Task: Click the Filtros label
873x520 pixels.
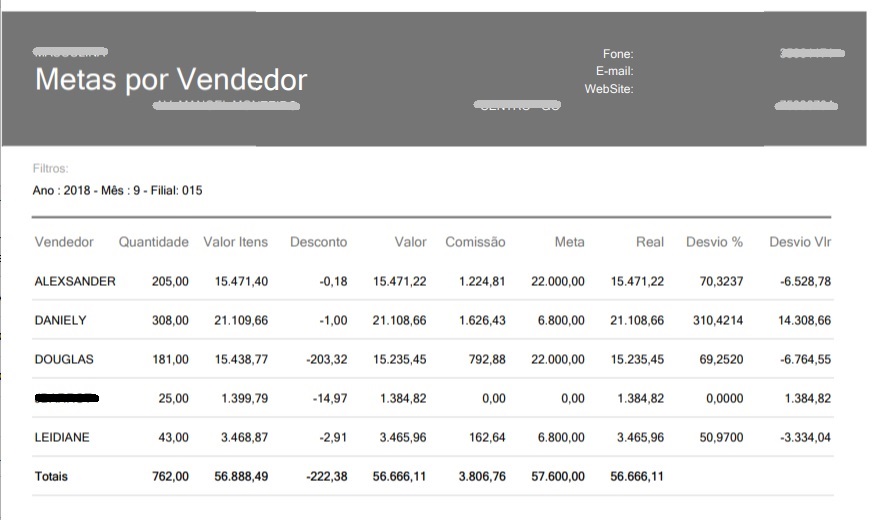Action: coord(50,170)
